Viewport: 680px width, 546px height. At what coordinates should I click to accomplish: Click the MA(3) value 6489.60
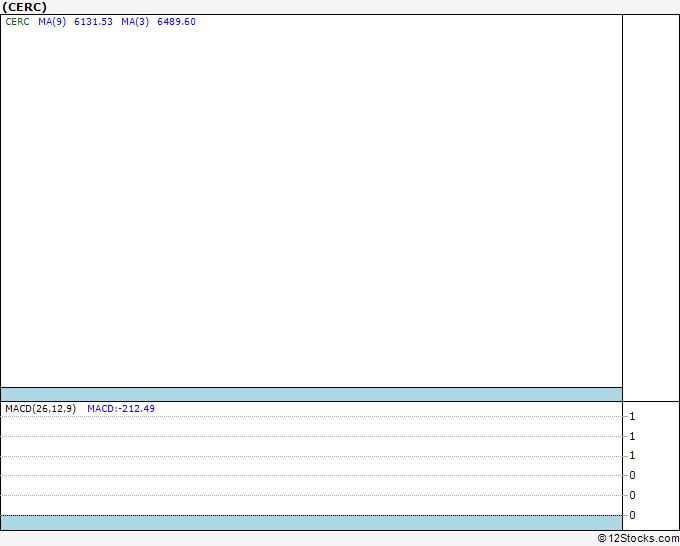176,22
